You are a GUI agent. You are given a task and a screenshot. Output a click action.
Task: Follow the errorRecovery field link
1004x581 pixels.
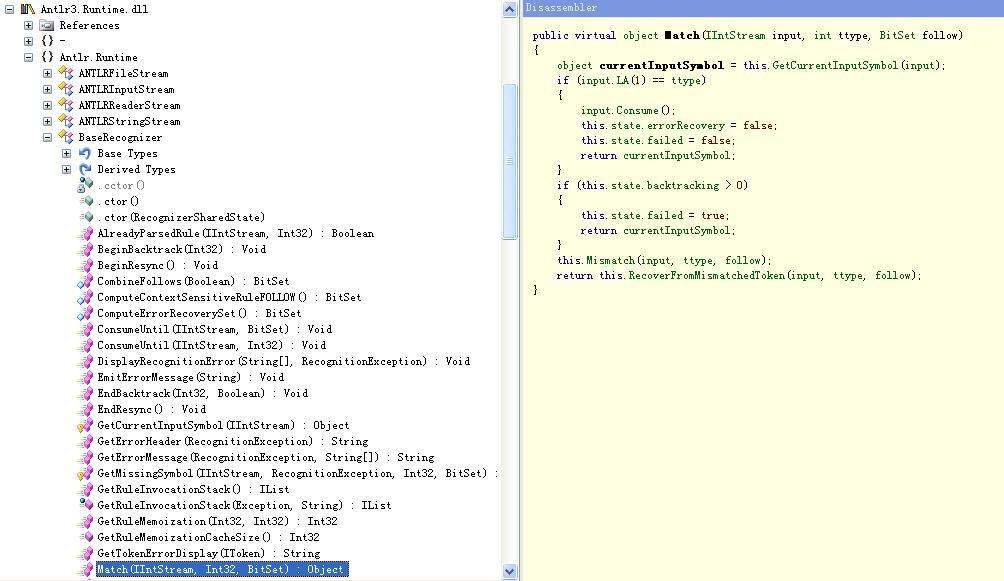tap(685, 126)
